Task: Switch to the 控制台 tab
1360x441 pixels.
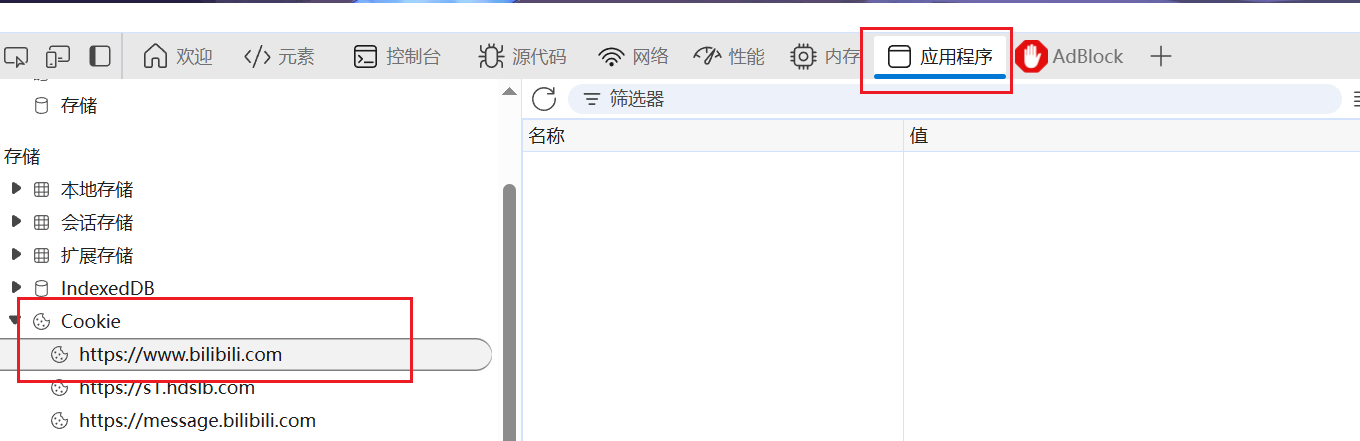Action: [x=398, y=57]
